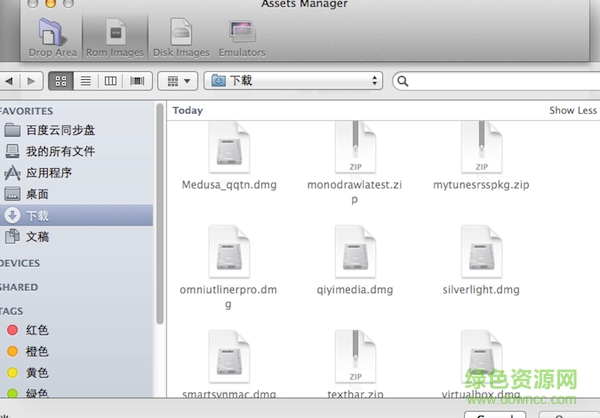600x418 pixels.
Task: Switch to column view
Action: pyautogui.click(x=111, y=81)
